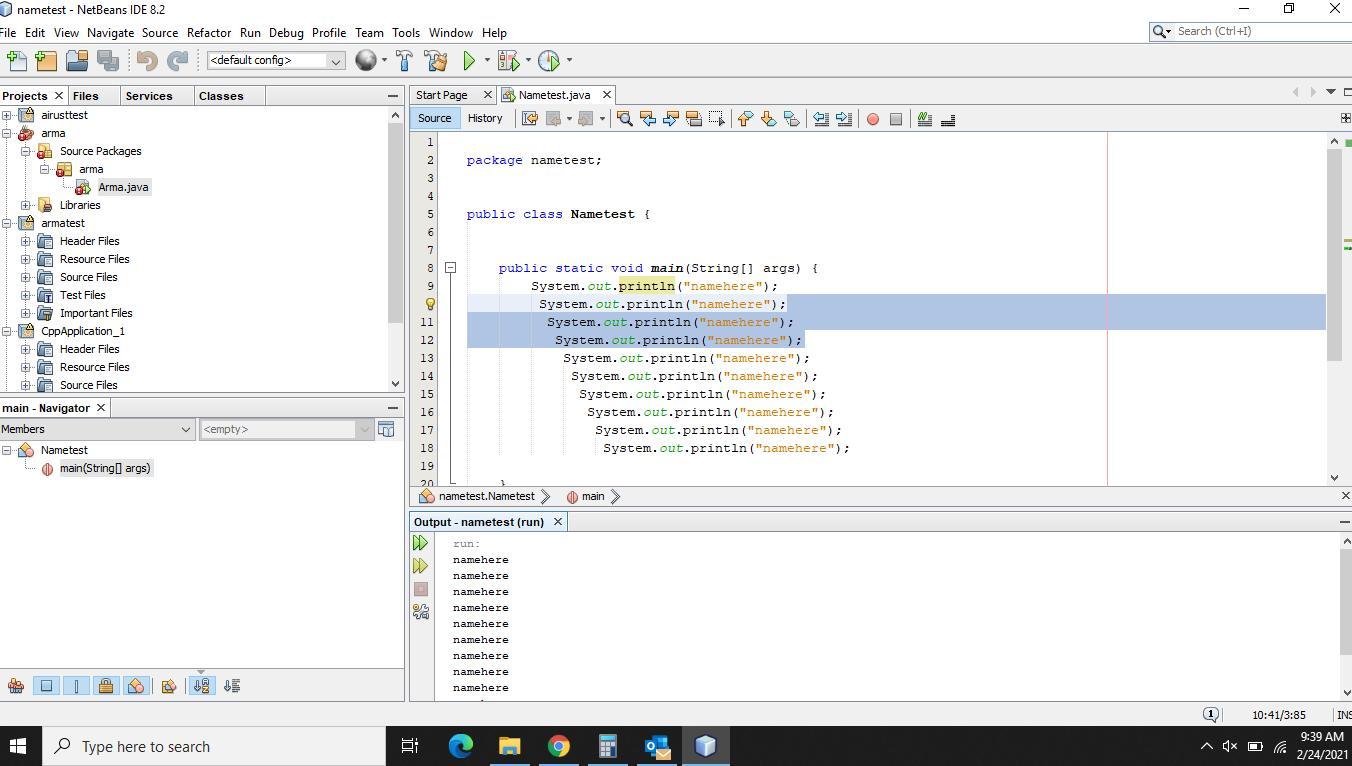Open the default config dropdown

pos(275,61)
